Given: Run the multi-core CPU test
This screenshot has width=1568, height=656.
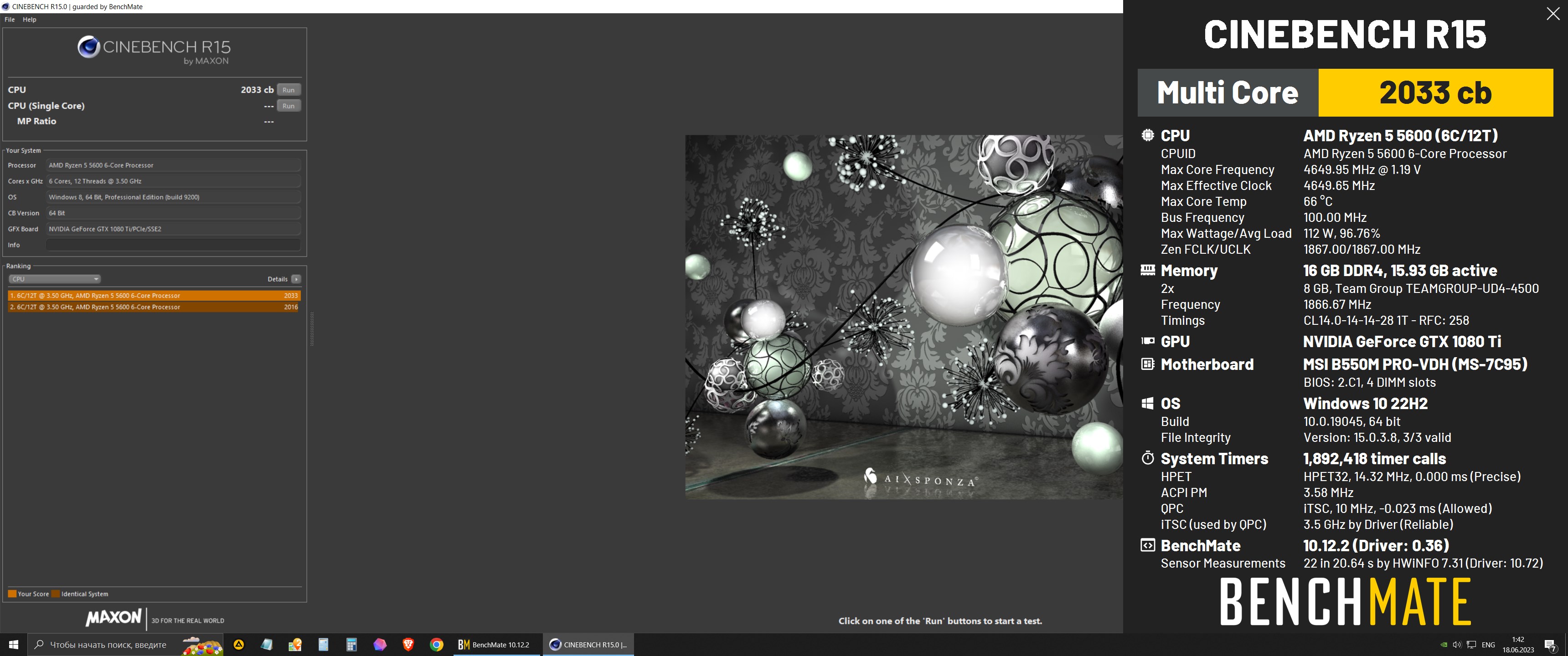Looking at the screenshot, I should (x=289, y=89).
